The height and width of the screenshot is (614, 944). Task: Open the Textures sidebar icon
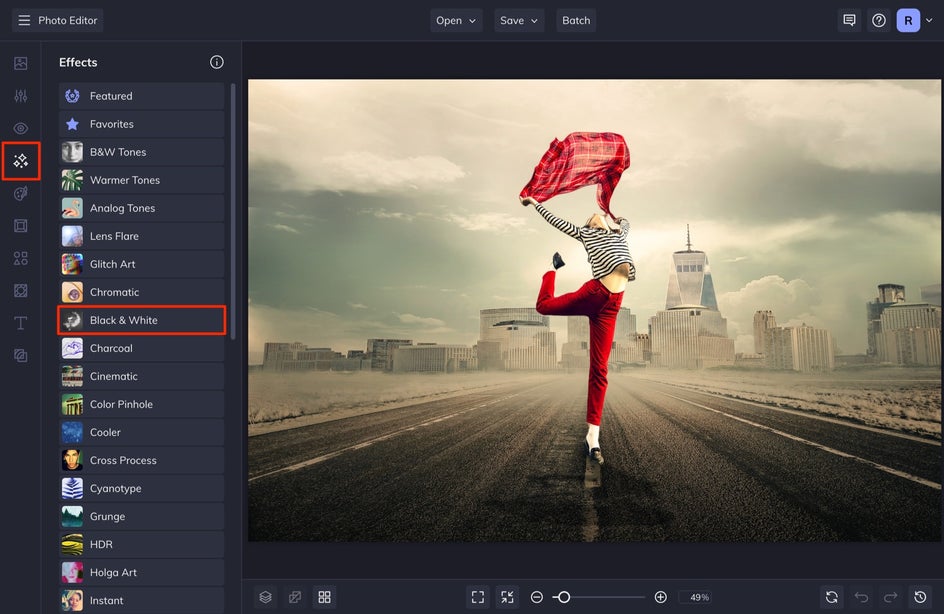tap(20, 356)
